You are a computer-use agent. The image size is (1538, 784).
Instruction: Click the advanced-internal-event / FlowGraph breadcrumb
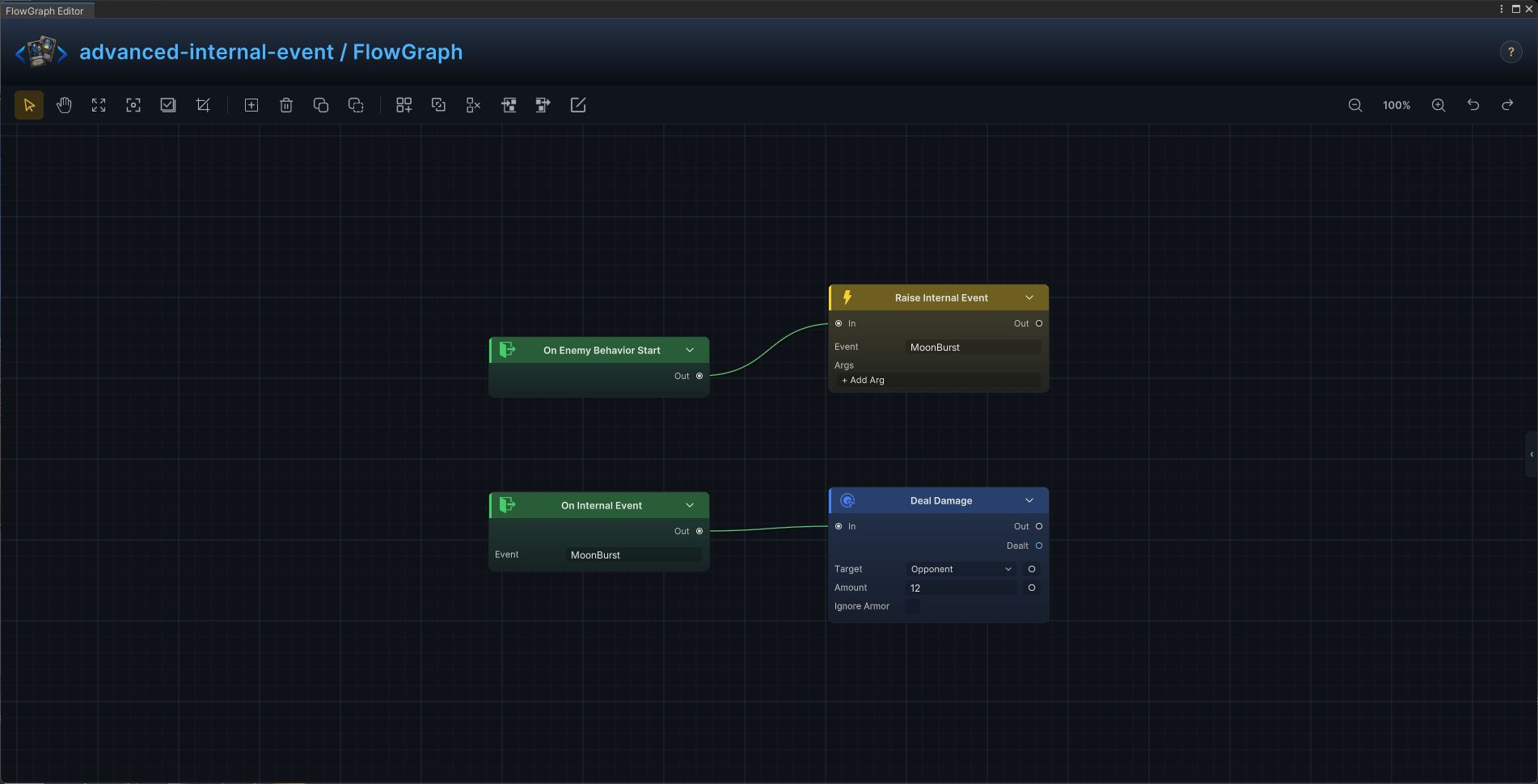tap(271, 52)
